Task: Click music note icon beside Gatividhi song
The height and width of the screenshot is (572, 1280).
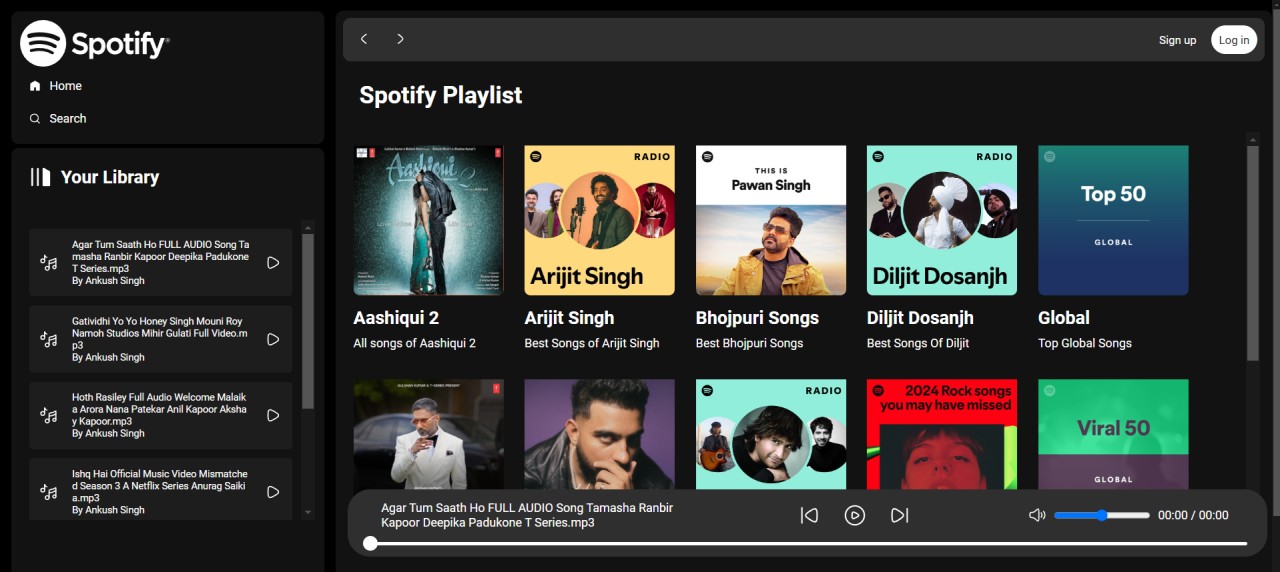Action: pyautogui.click(x=48, y=339)
